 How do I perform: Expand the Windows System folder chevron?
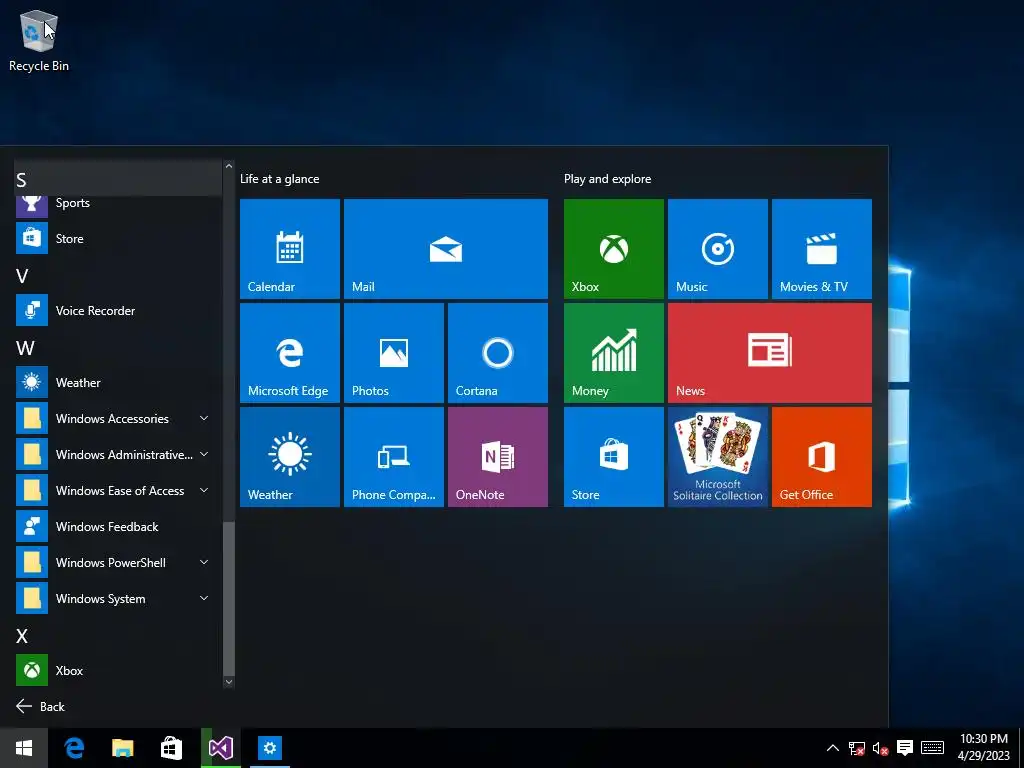pos(204,598)
